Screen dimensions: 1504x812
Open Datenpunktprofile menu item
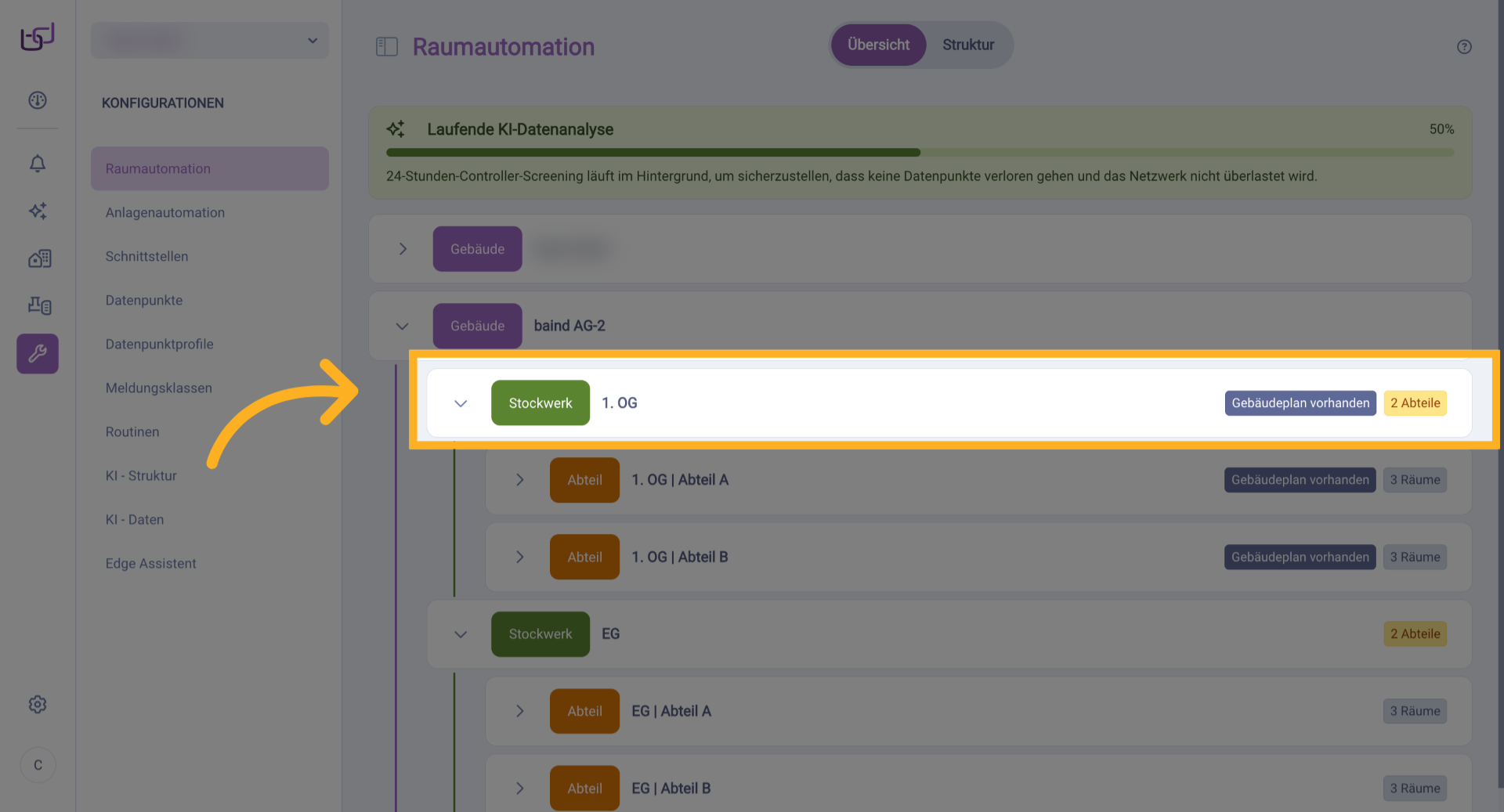pos(159,345)
